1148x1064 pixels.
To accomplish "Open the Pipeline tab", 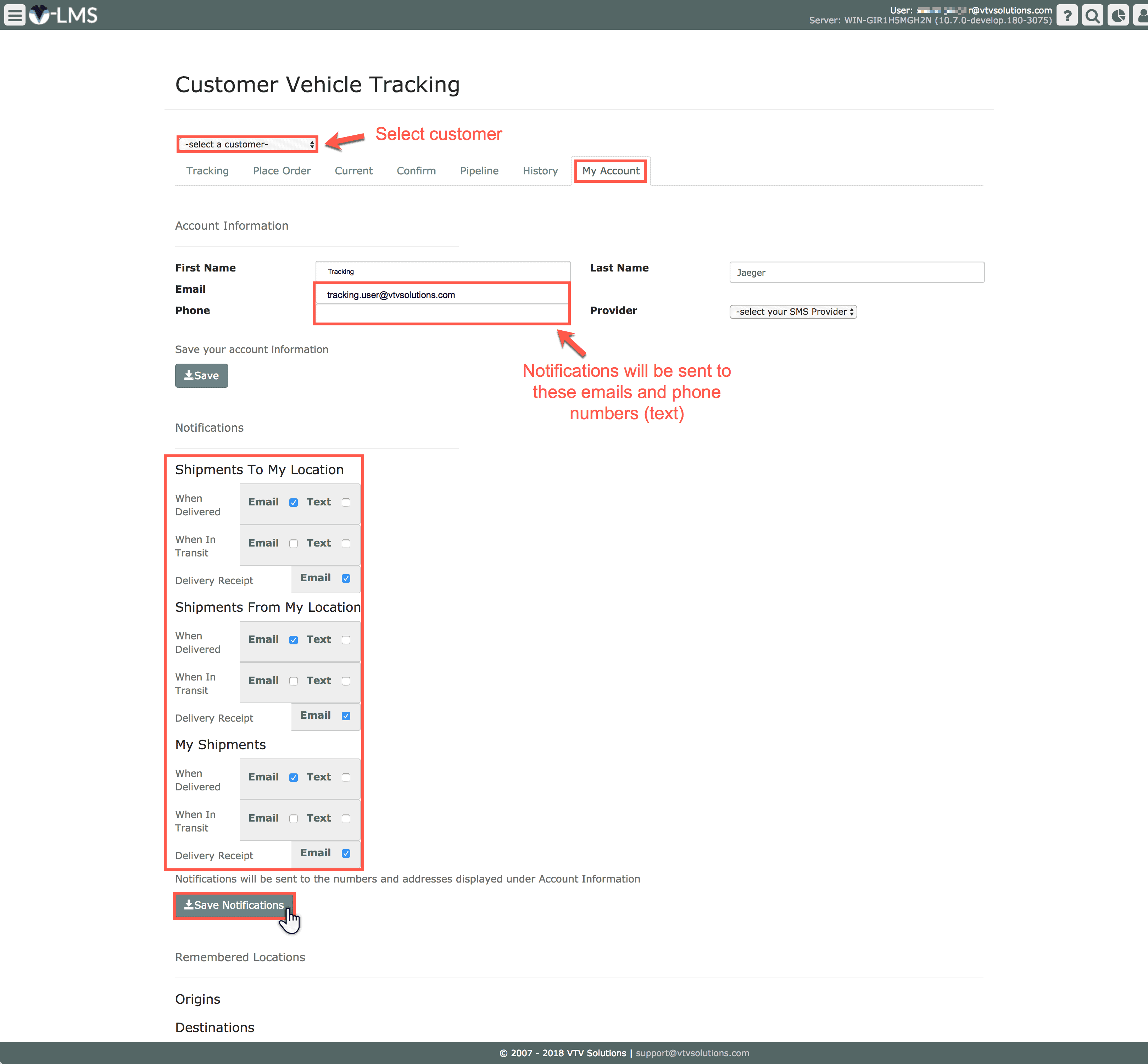I will click(x=479, y=171).
